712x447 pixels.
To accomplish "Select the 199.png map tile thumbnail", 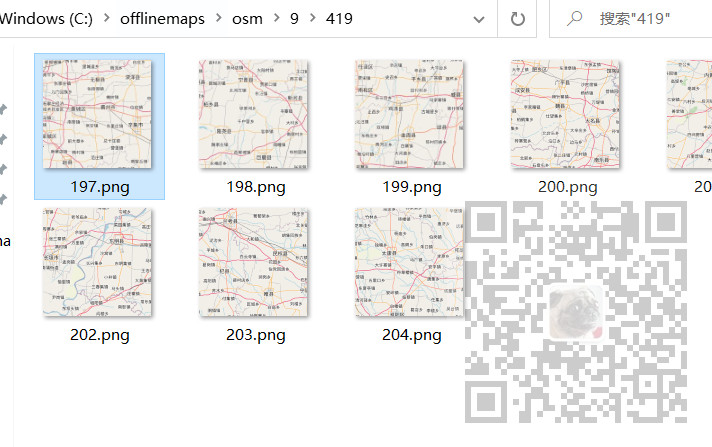I will click(x=409, y=114).
